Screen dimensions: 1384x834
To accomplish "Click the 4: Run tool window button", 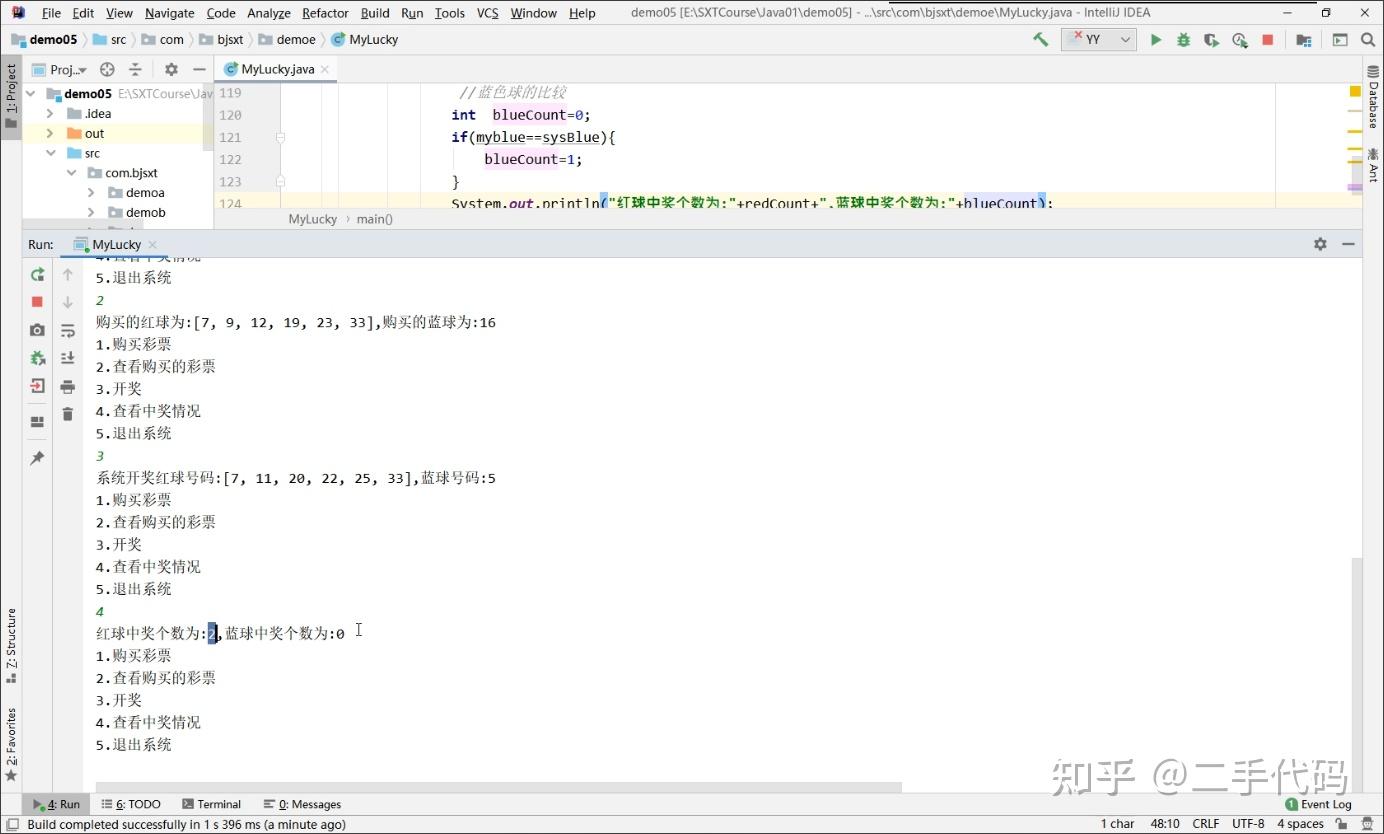I will [x=57, y=804].
